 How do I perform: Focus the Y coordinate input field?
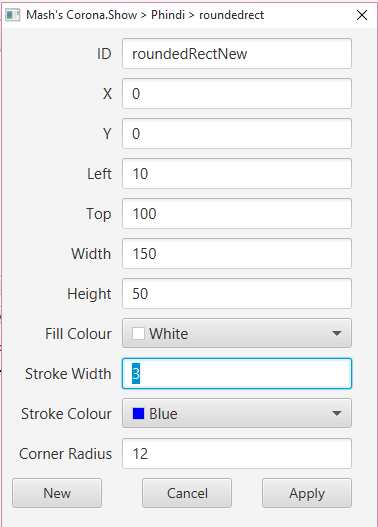coord(237,133)
